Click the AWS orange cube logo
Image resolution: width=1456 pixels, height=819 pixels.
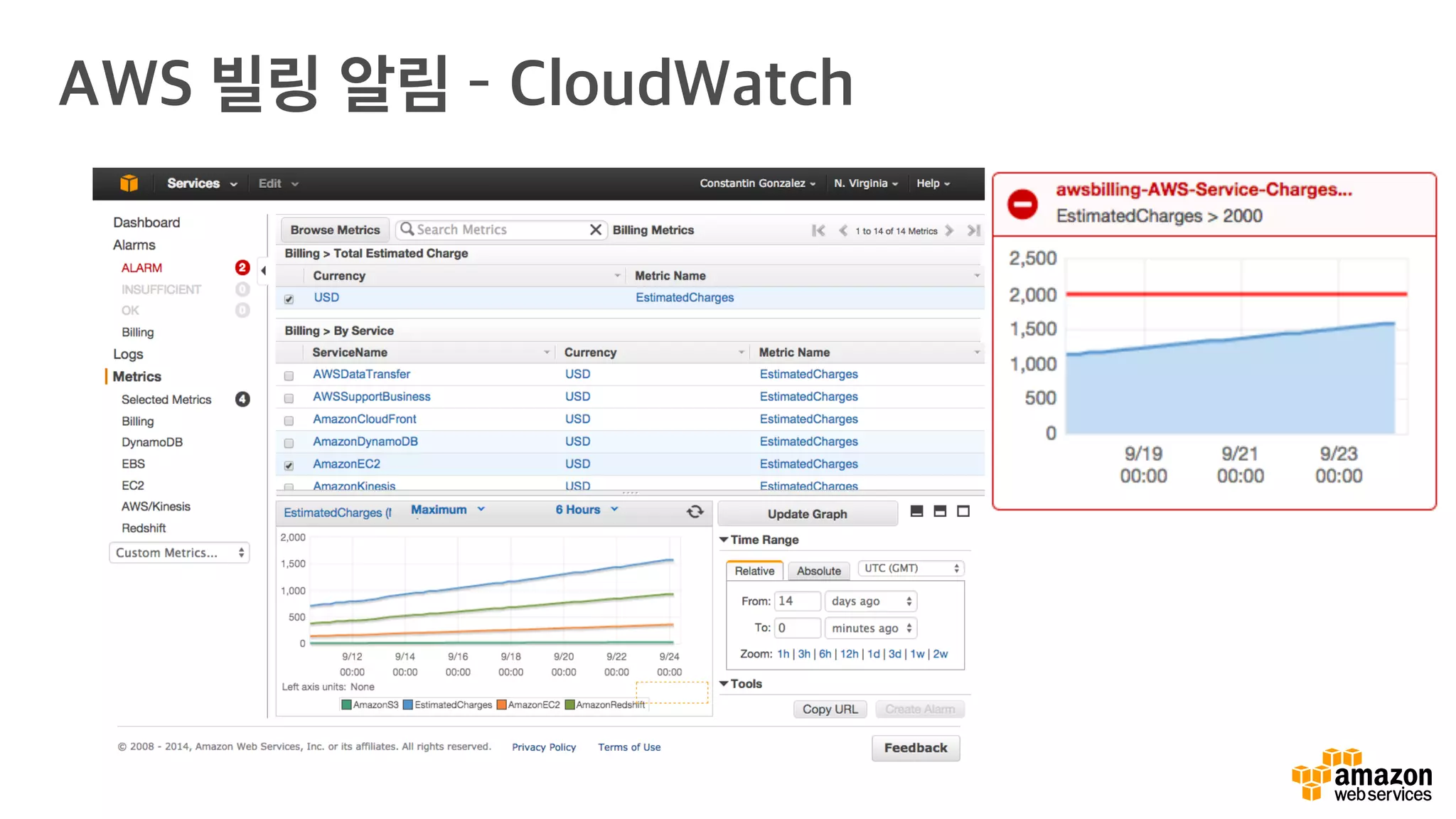coord(129,183)
